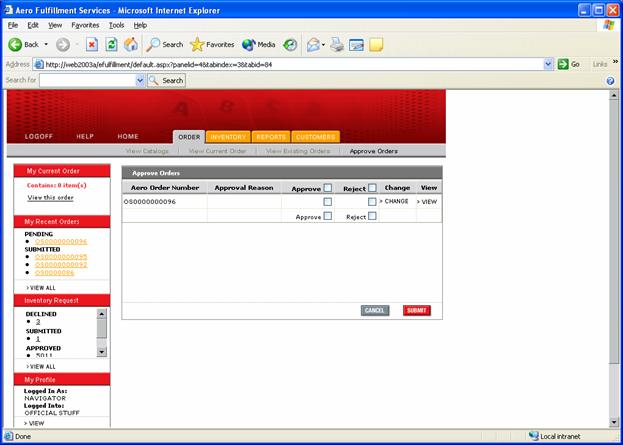Open pending order OS0000000096 link

point(61,241)
